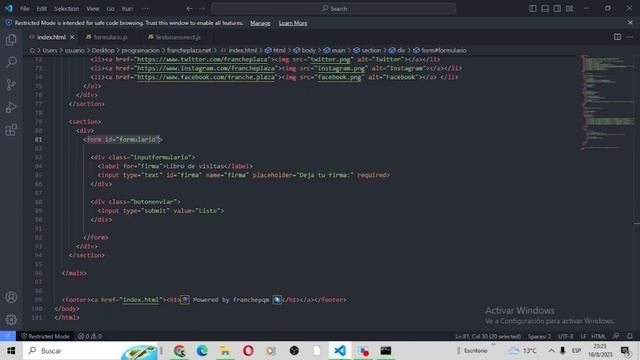The image size is (640, 360).
Task: Dismiss the Restricted Mode notification banner
Action: point(630,23)
